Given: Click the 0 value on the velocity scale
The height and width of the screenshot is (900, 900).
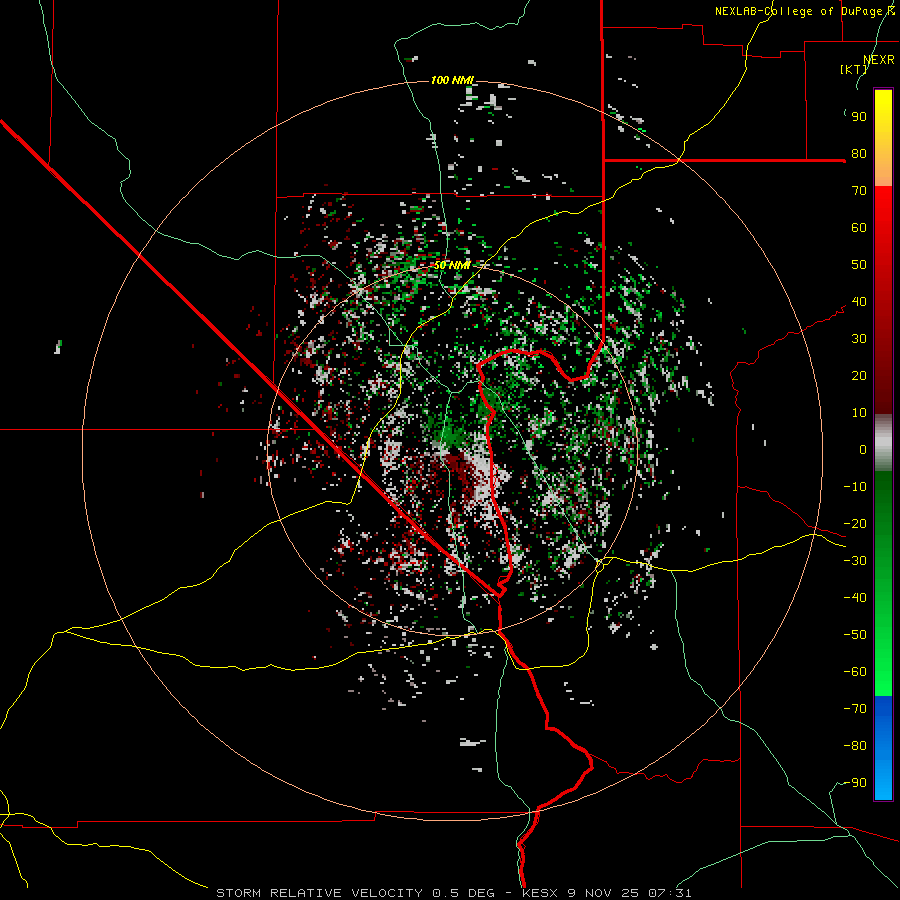Looking at the screenshot, I should [863, 449].
